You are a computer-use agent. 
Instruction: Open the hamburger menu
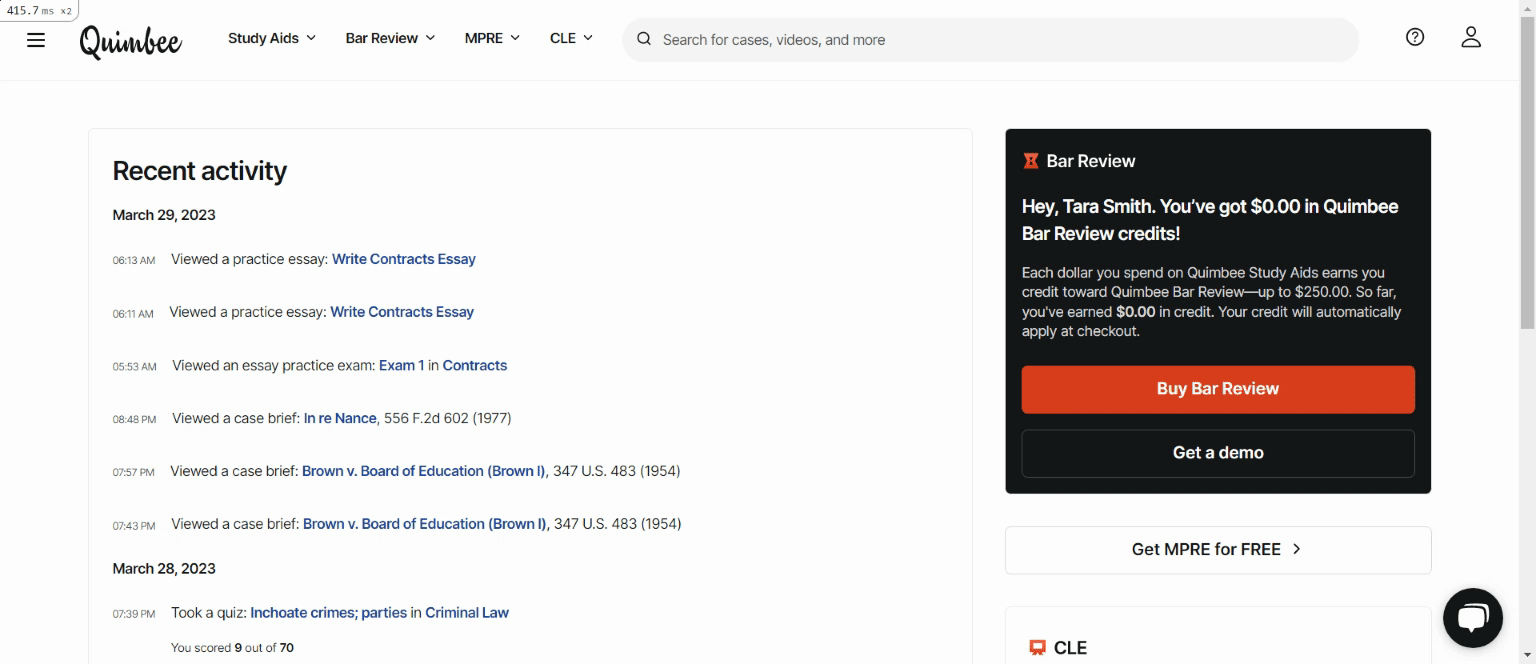pyautogui.click(x=36, y=40)
